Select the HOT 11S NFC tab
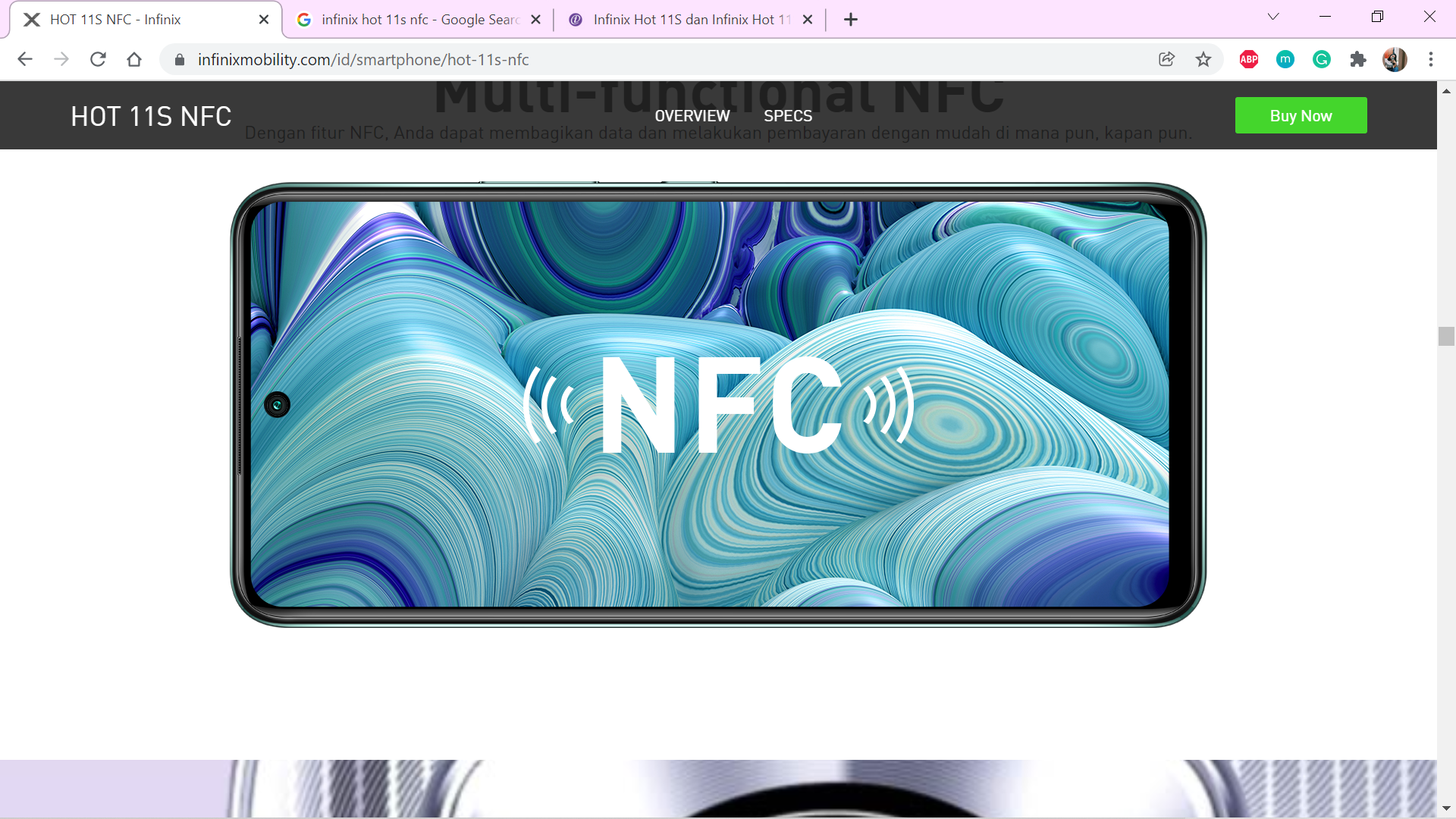1456x819 pixels. (x=146, y=20)
